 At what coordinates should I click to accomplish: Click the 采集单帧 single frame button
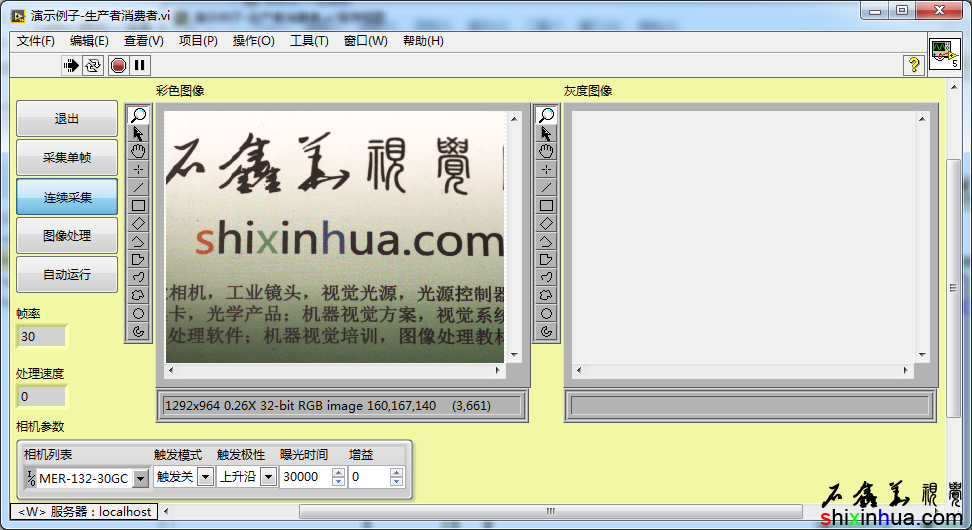tap(67, 158)
